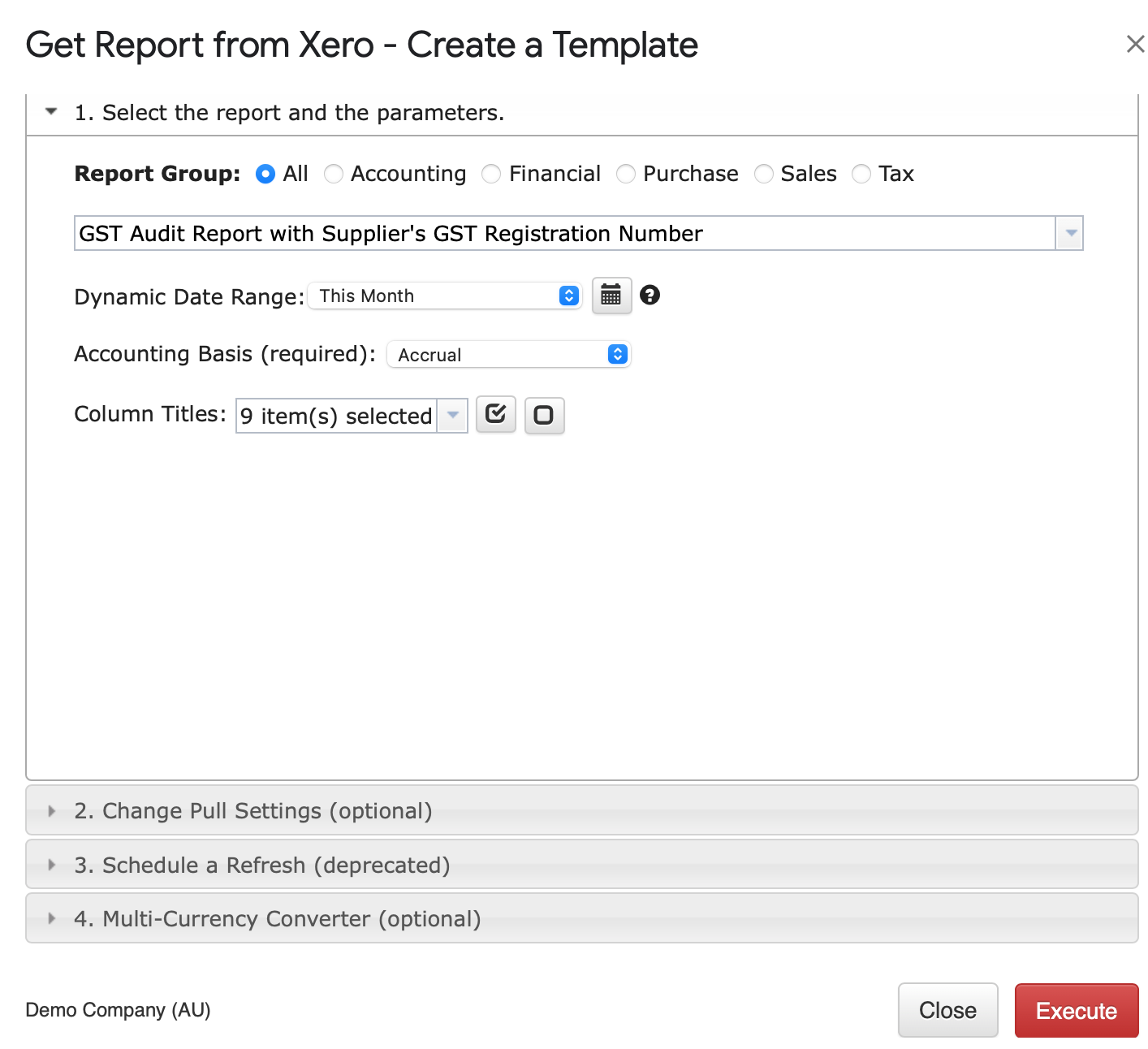Image resolution: width=1148 pixels, height=1049 pixels.
Task: Click the Report Group label text
Action: point(158,174)
